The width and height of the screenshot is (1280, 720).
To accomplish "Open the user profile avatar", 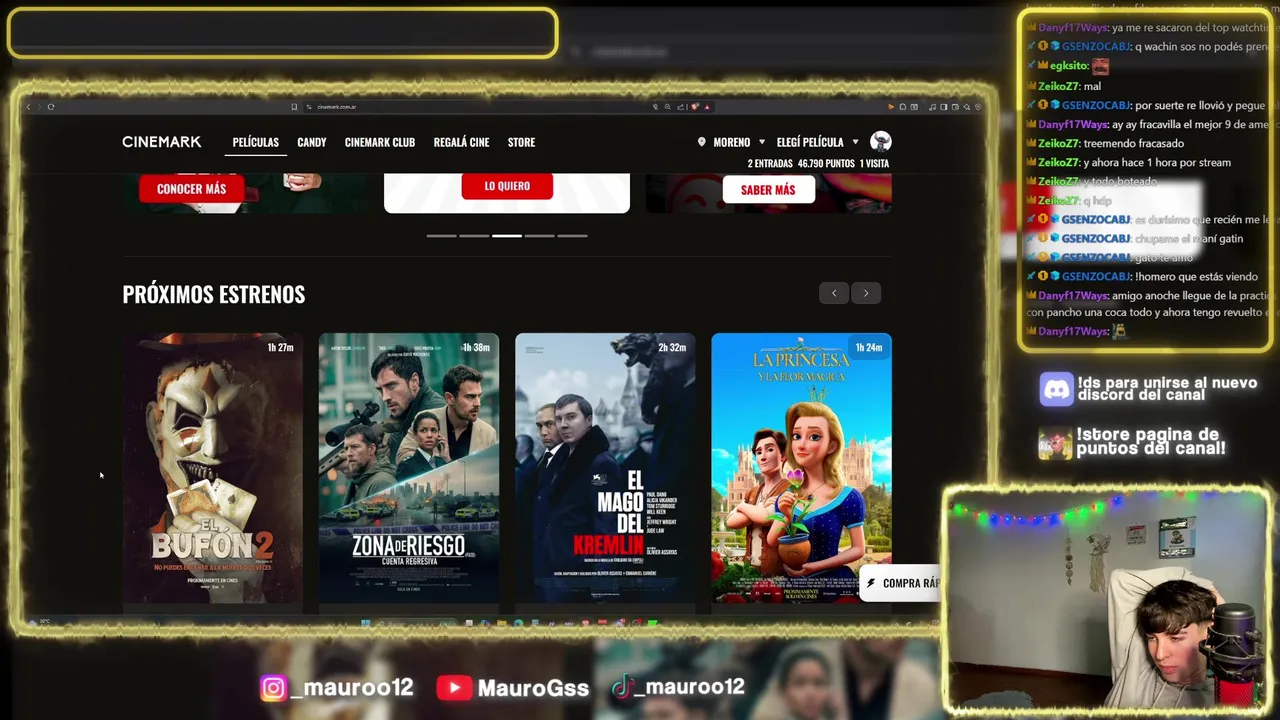I will click(881, 141).
